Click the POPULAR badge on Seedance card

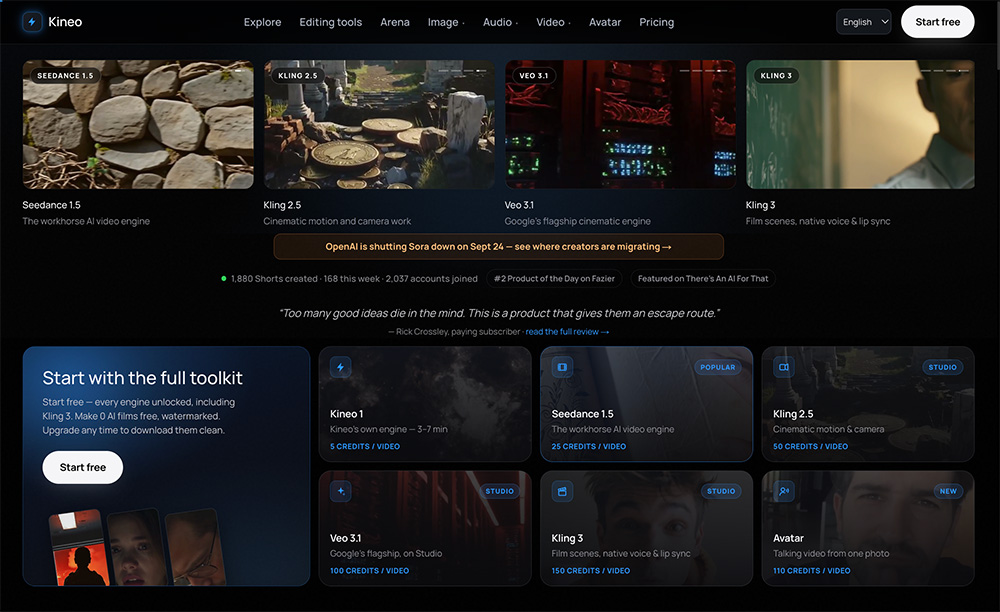pyautogui.click(x=717, y=367)
